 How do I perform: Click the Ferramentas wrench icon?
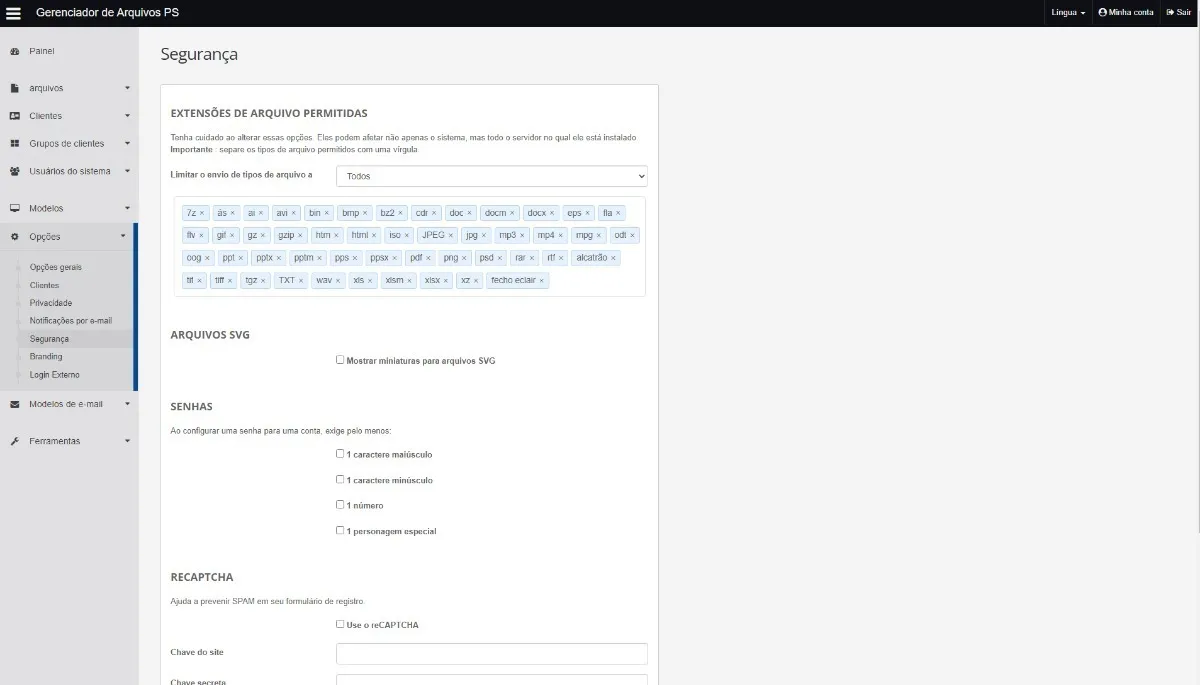(x=15, y=441)
